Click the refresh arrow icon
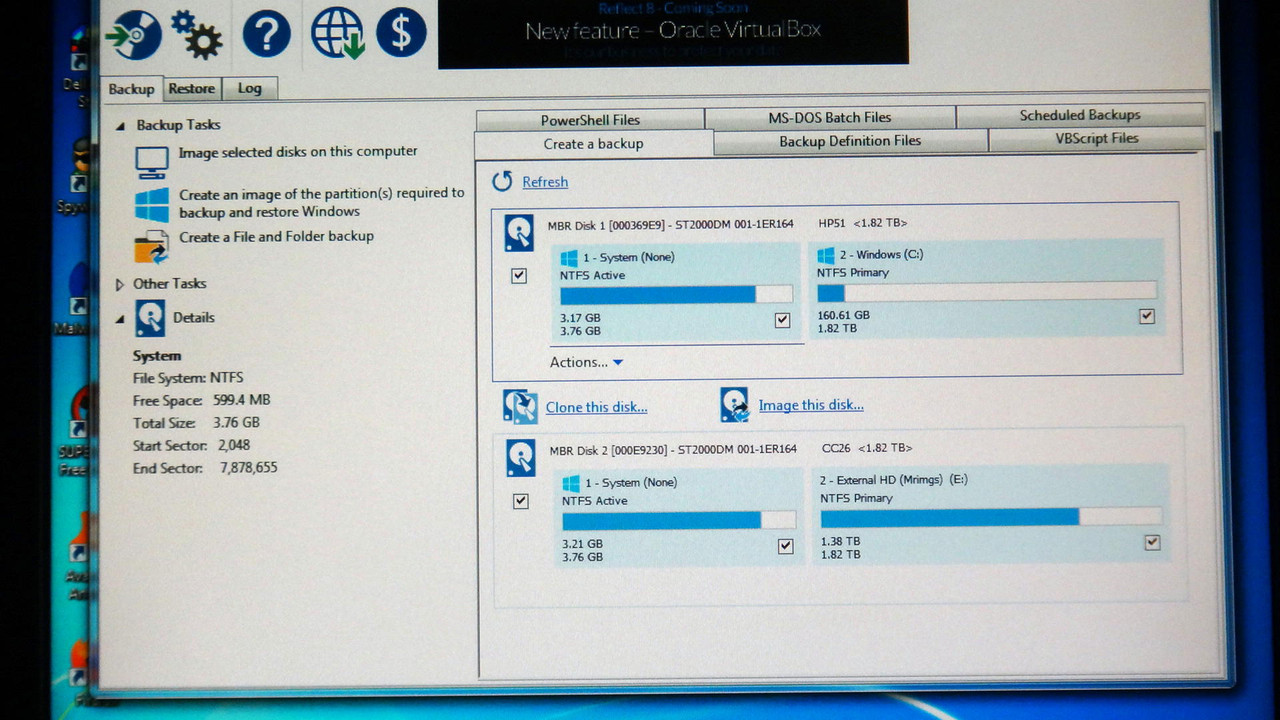1280x720 pixels. tap(502, 181)
